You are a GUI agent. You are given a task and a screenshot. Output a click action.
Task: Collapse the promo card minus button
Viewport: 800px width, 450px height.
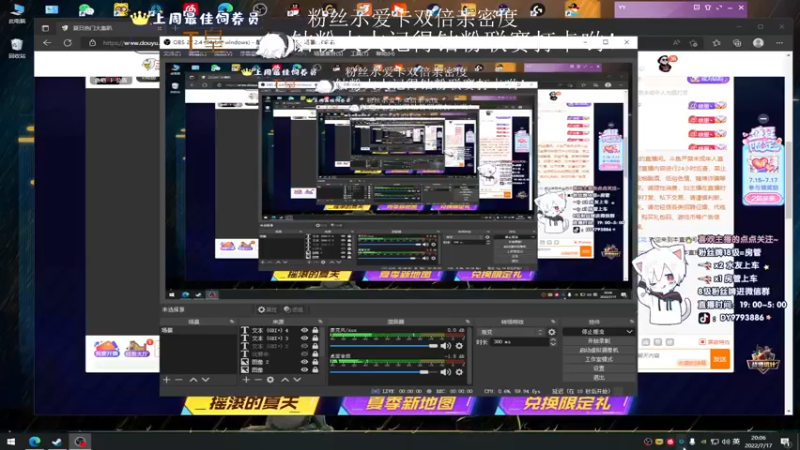point(763,118)
